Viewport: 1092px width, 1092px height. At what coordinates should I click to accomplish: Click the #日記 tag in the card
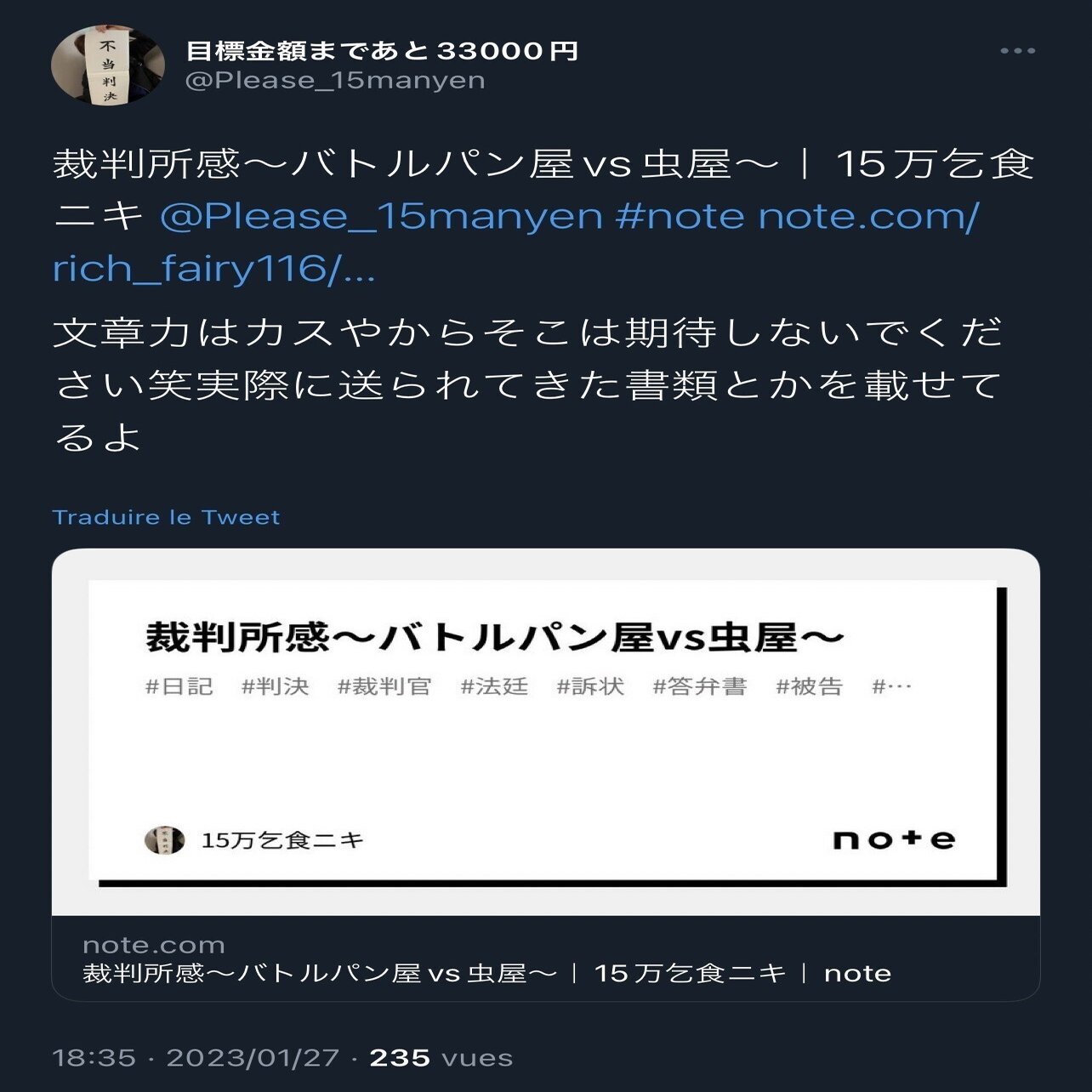tap(179, 686)
